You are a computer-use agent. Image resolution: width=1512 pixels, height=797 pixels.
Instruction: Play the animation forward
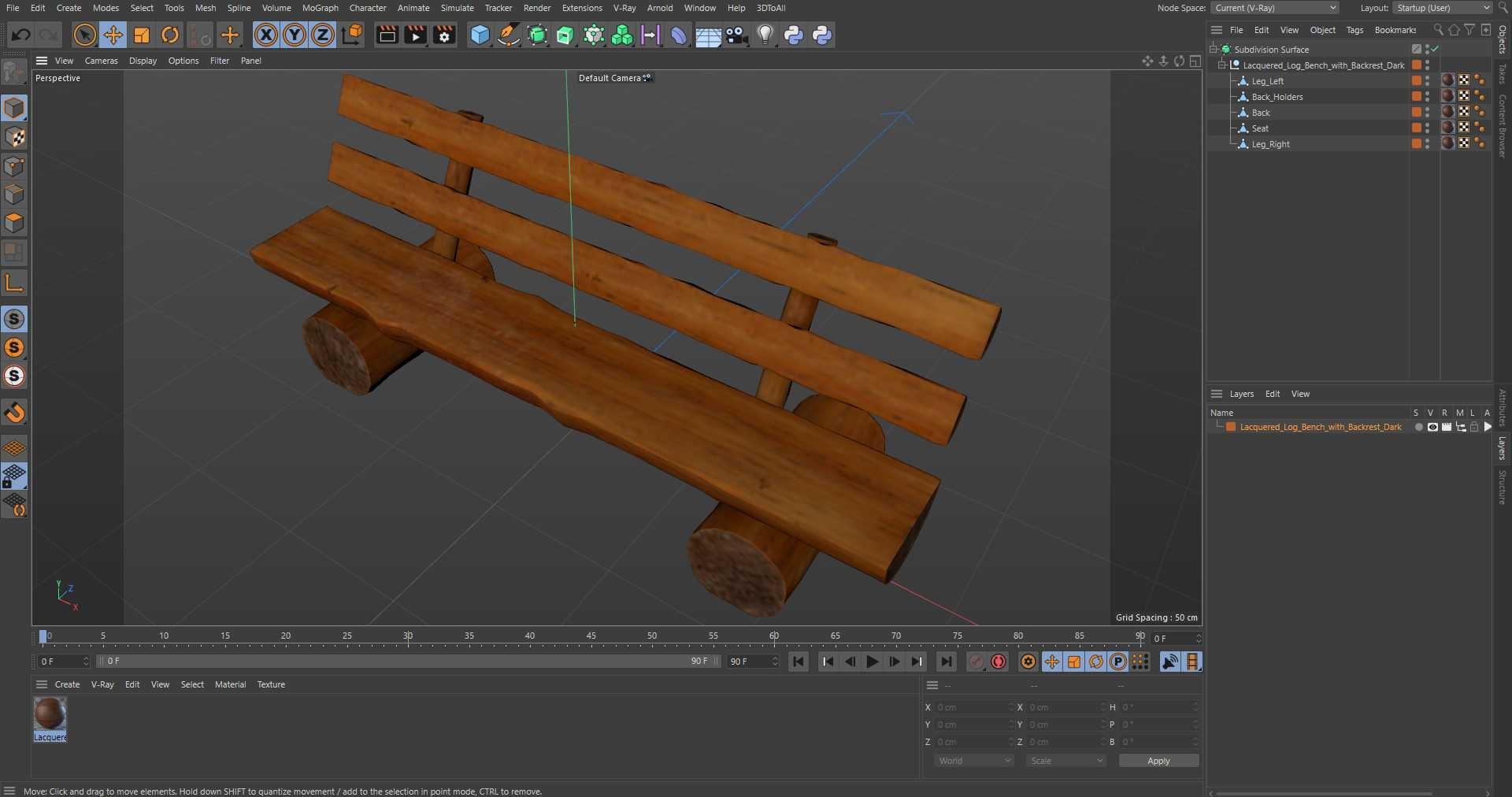tap(872, 662)
